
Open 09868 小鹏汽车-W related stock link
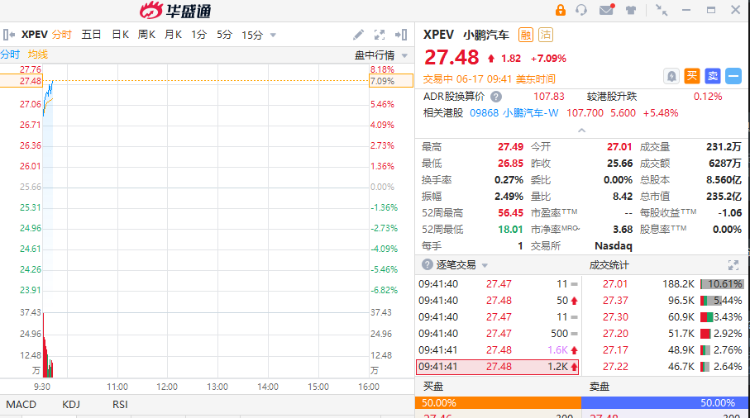(x=514, y=113)
